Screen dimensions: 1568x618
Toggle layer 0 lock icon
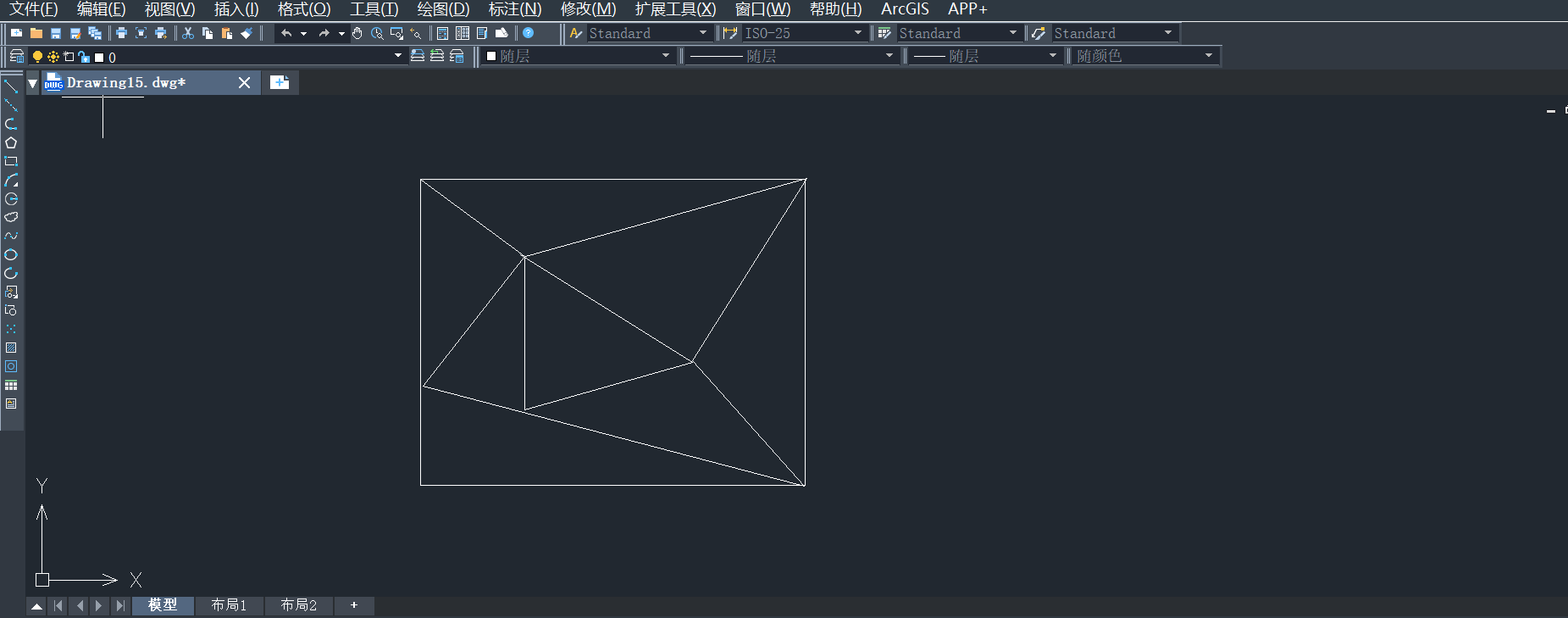click(x=83, y=57)
